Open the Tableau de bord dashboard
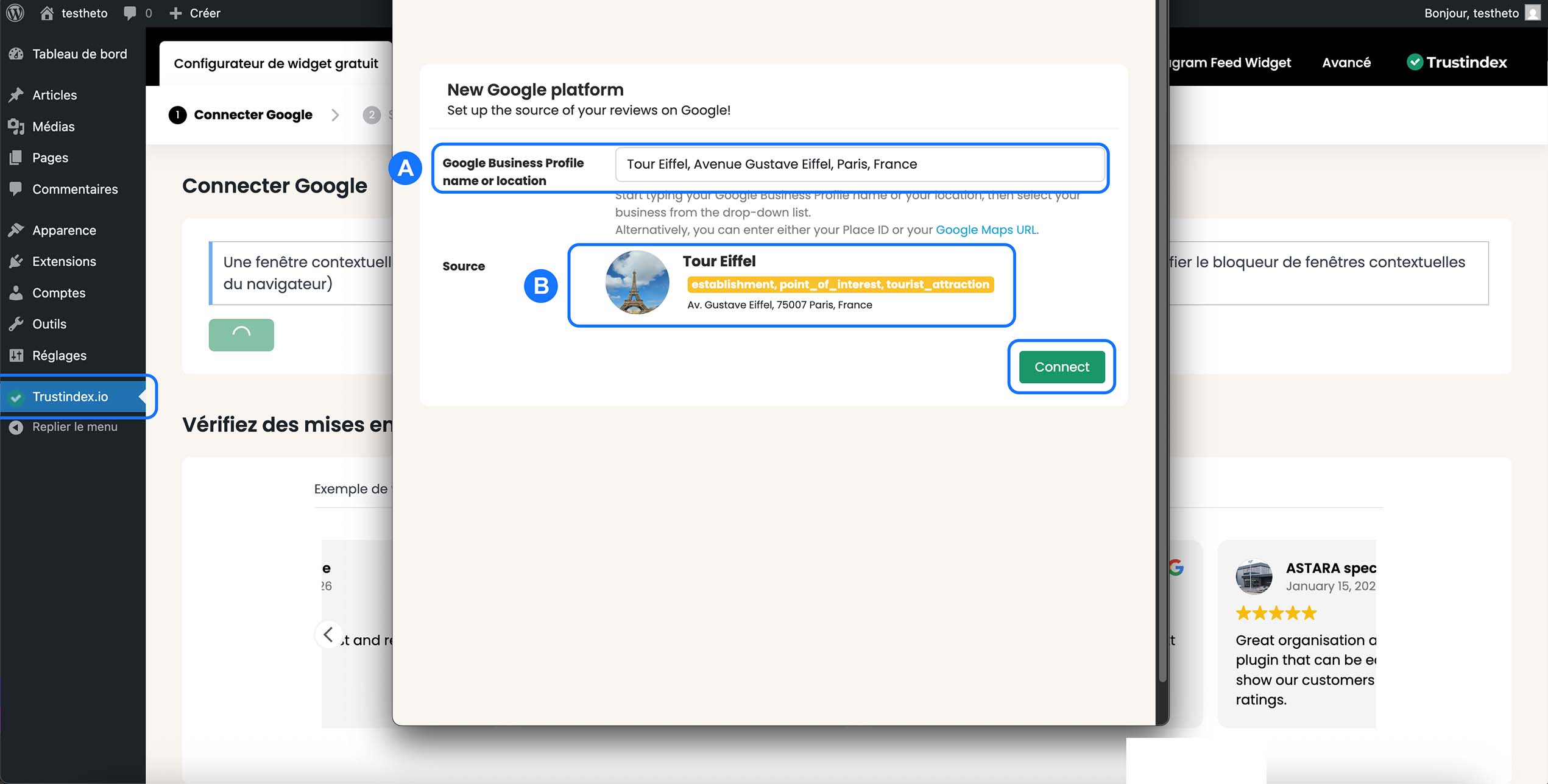Image resolution: width=1548 pixels, height=784 pixels. pos(79,54)
